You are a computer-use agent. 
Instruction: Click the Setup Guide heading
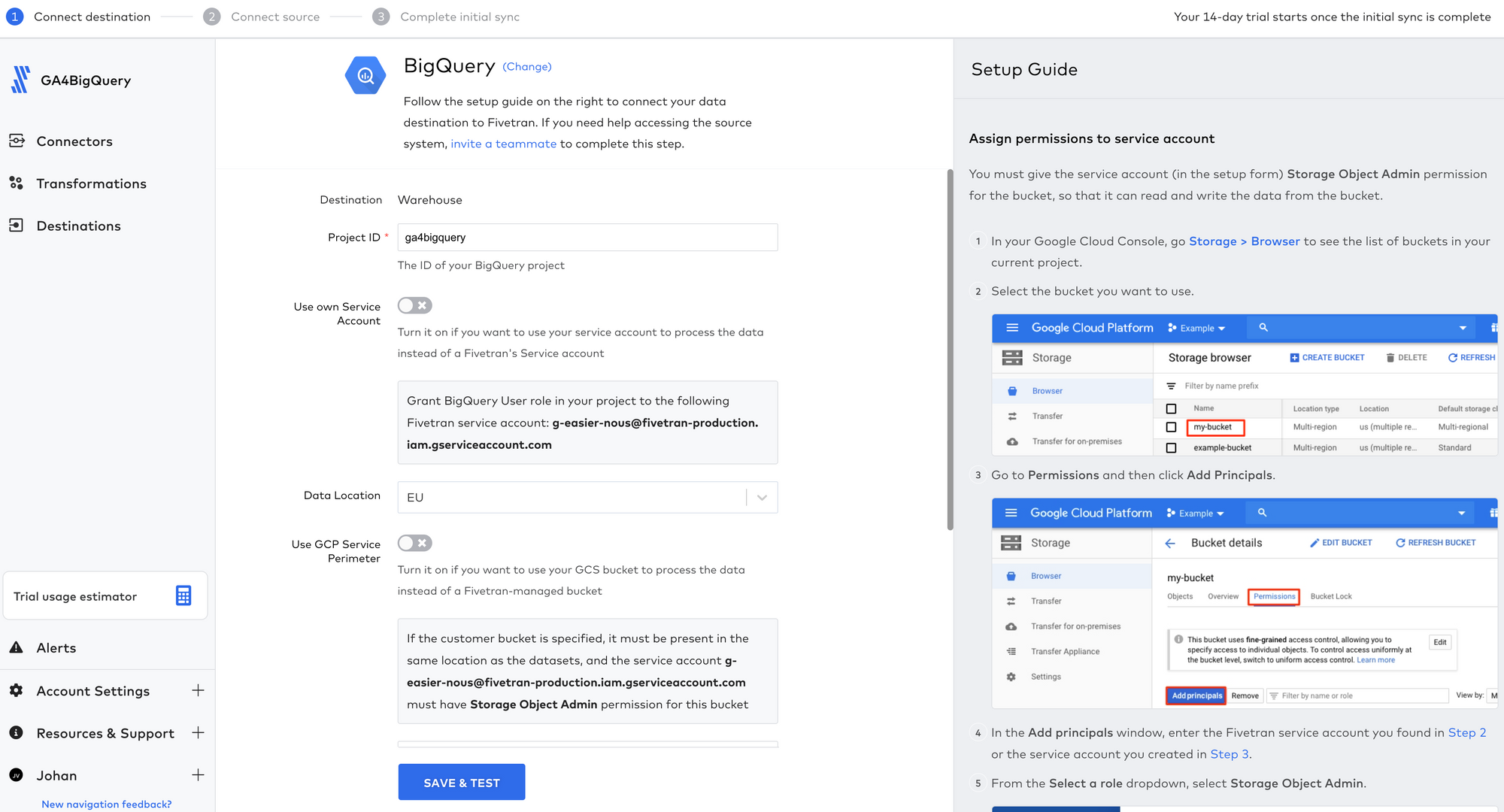(x=1024, y=69)
